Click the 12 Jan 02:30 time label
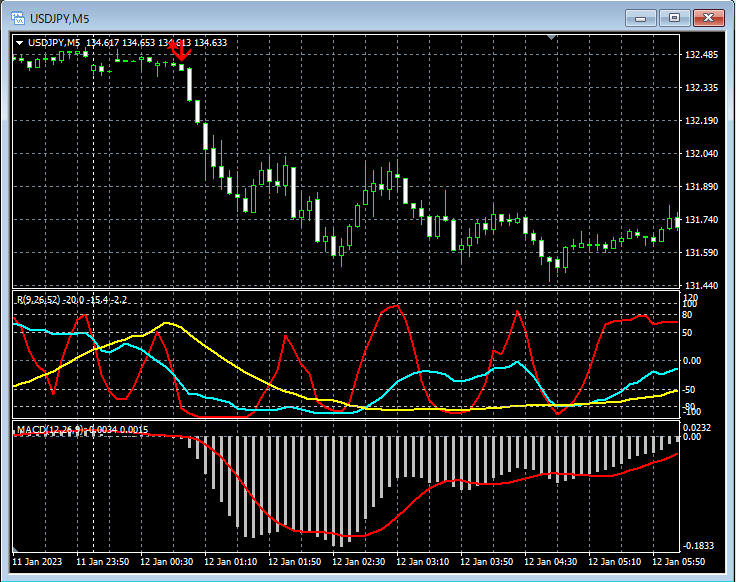 click(x=360, y=562)
